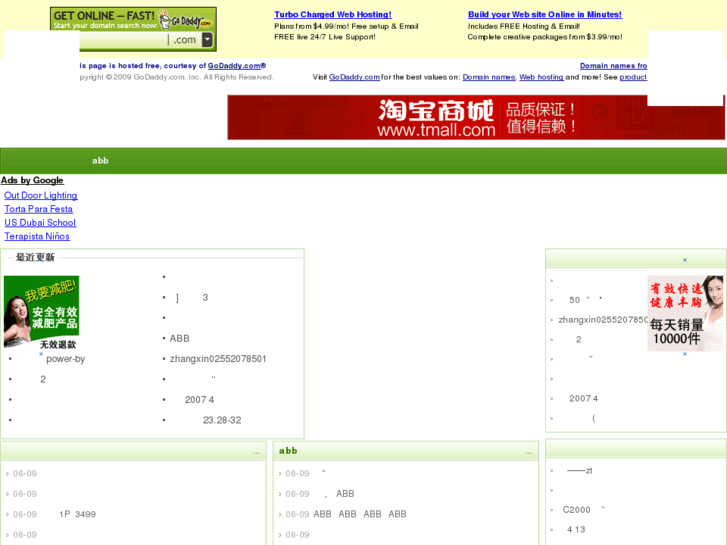The height and width of the screenshot is (545, 727).
Task: Click 23.28-32 list entry
Action: point(222,420)
